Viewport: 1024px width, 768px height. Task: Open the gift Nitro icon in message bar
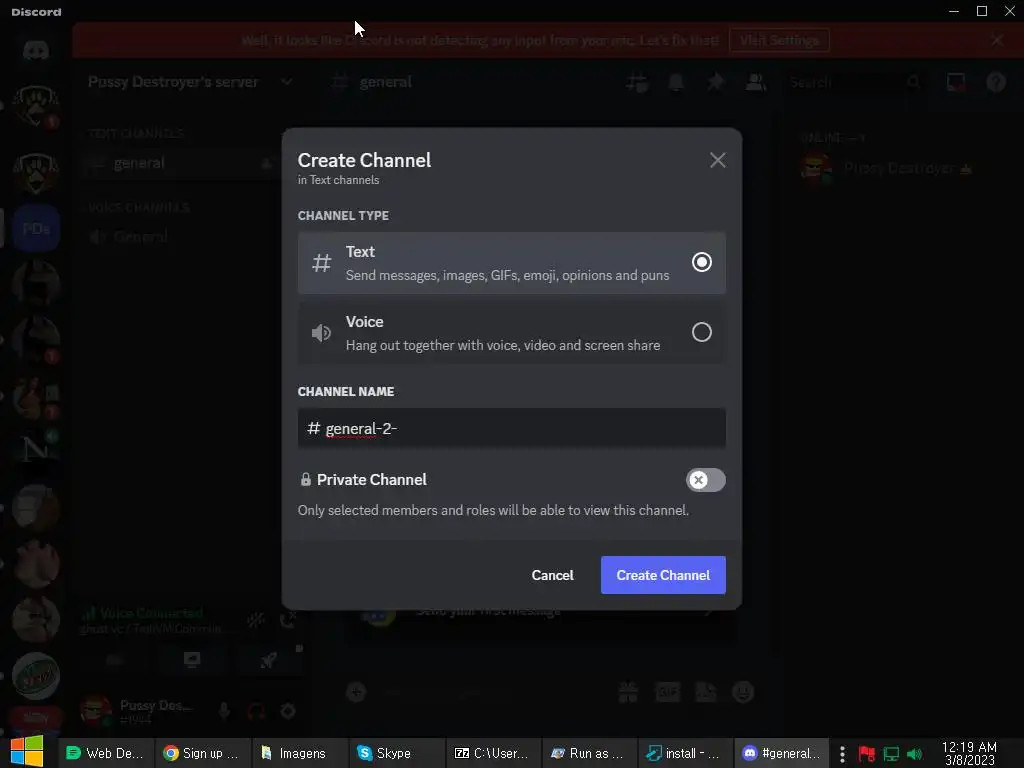click(x=628, y=692)
